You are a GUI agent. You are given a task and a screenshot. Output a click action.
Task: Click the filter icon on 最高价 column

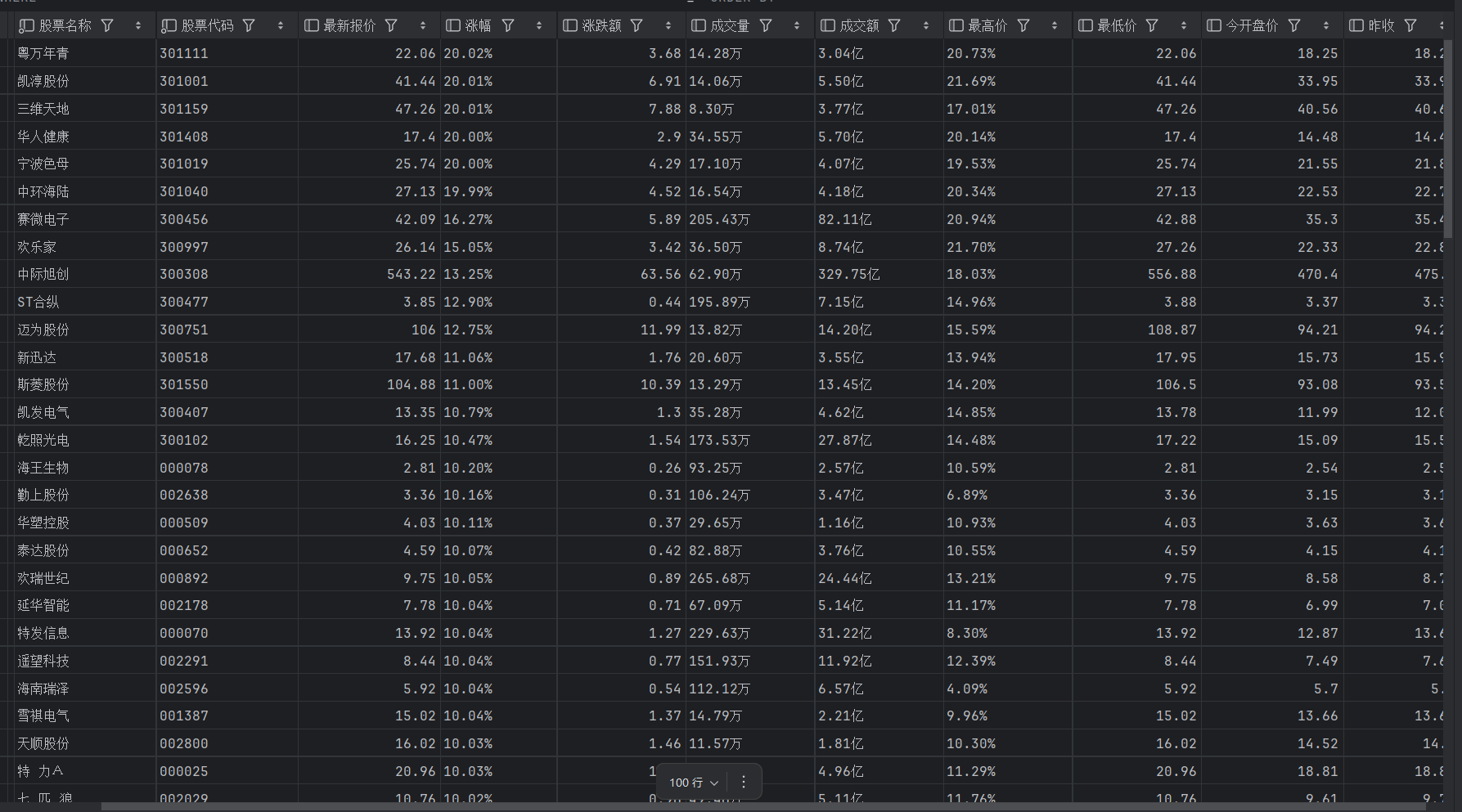1023,26
